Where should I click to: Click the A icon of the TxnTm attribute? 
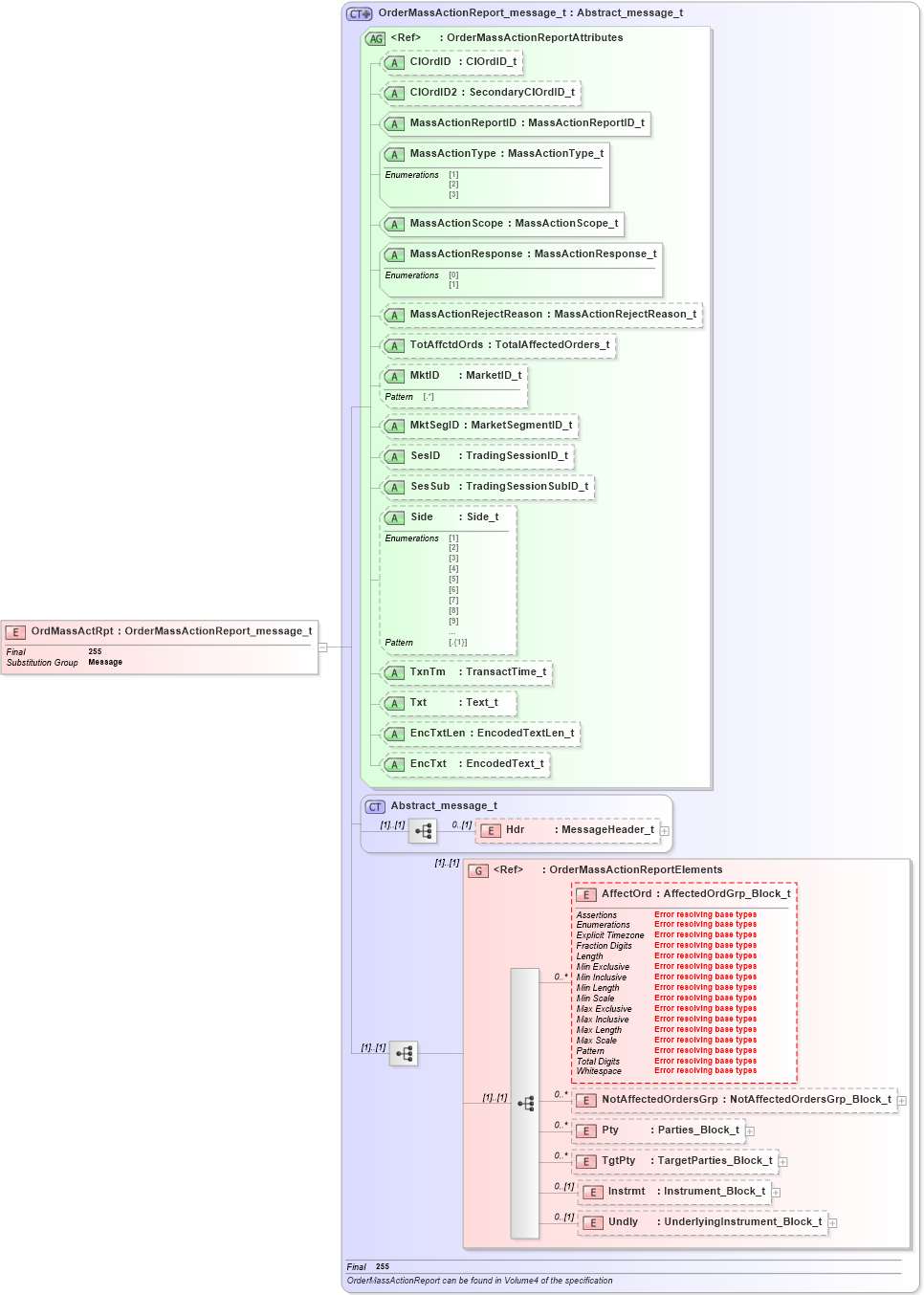click(393, 672)
